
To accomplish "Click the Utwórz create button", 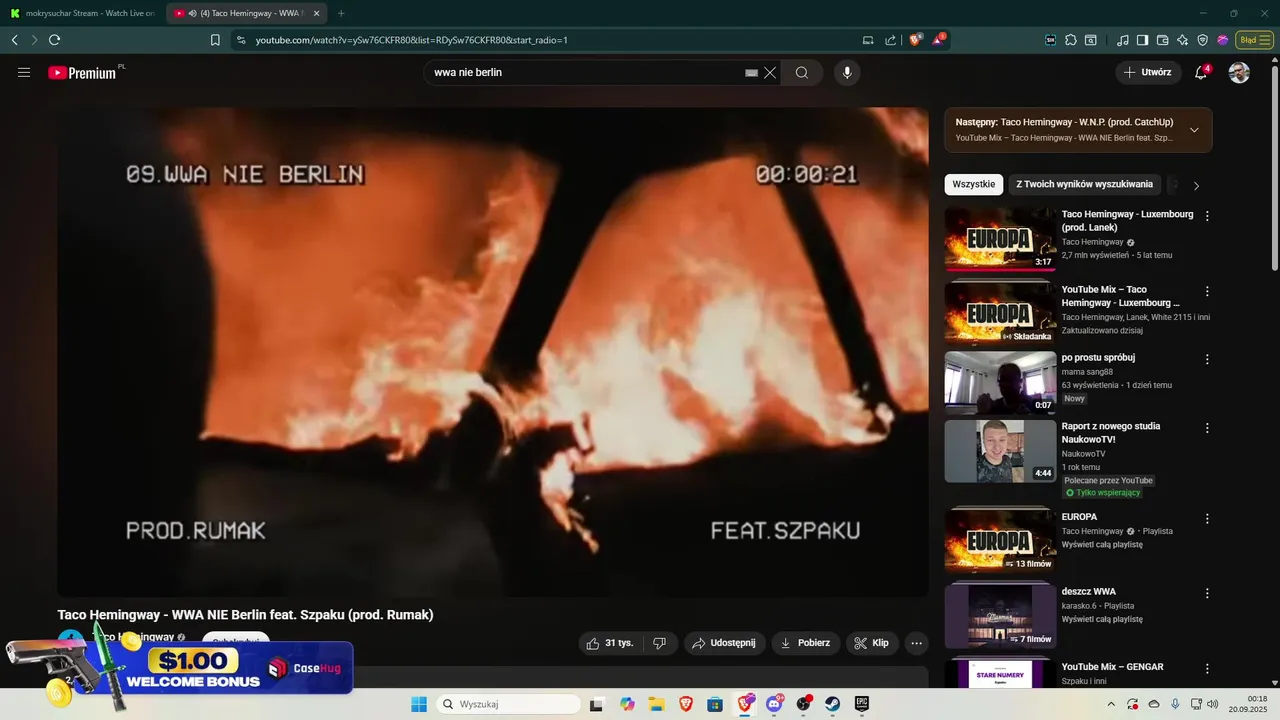I will click(x=1148, y=72).
